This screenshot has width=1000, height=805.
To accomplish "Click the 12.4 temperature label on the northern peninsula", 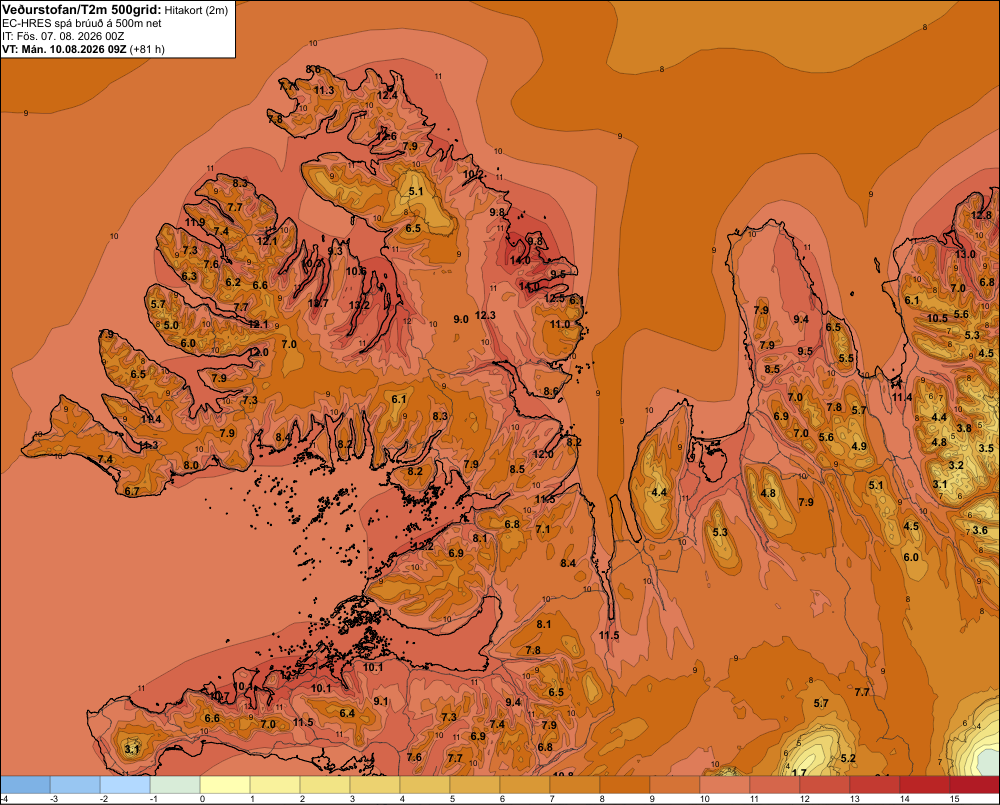I will click(x=386, y=95).
